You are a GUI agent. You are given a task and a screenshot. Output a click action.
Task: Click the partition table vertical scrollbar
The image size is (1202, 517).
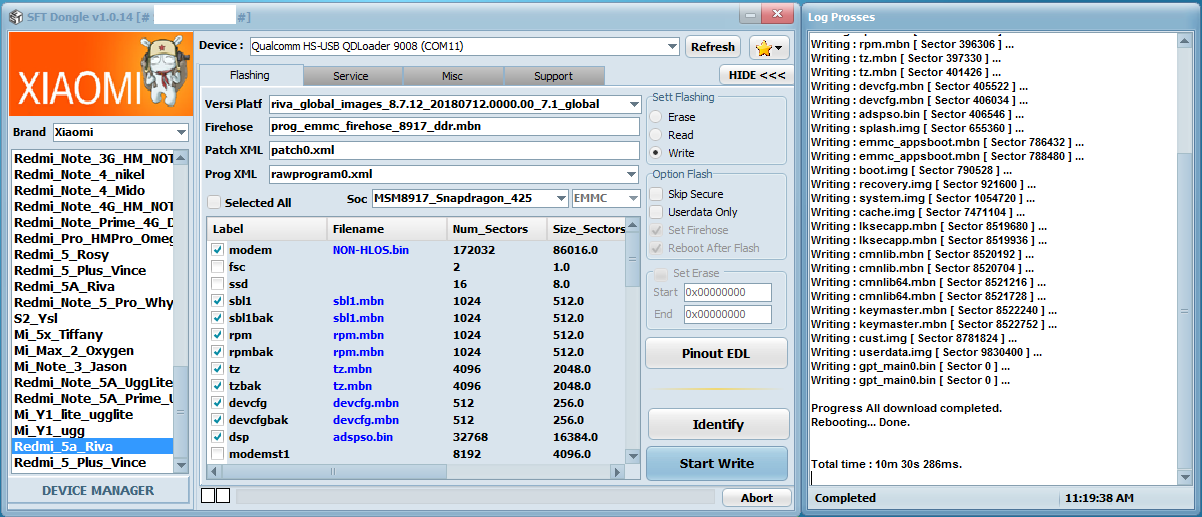tap(632, 342)
